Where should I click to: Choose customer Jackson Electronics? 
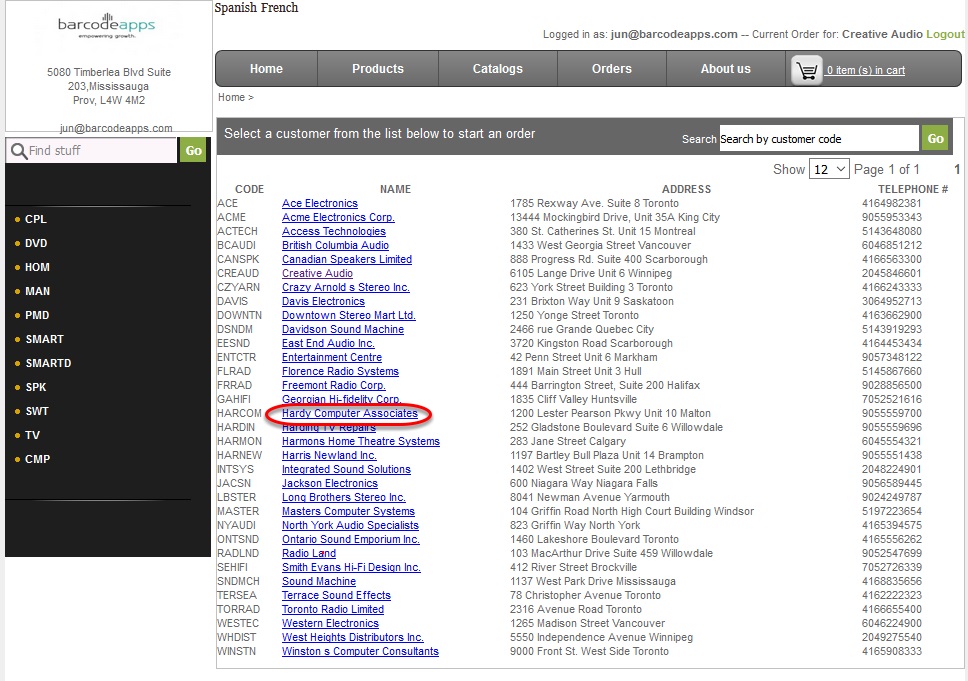pyautogui.click(x=330, y=483)
